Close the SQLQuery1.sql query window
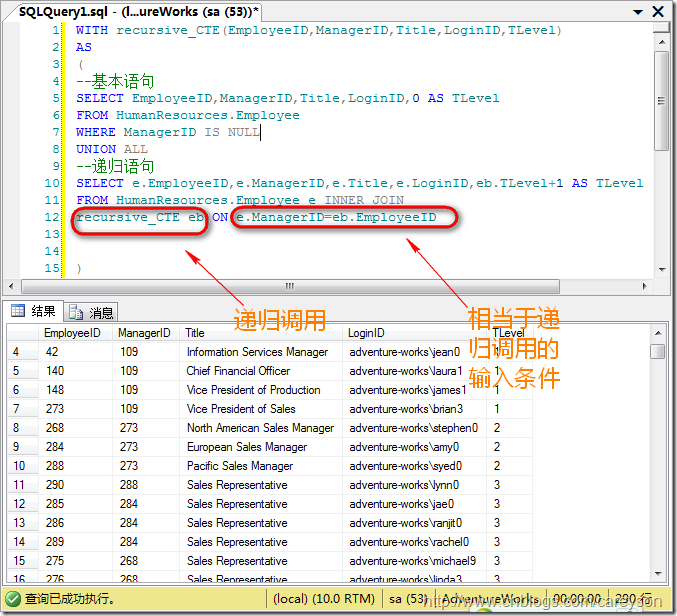The height and width of the screenshot is (616, 677). 661,10
